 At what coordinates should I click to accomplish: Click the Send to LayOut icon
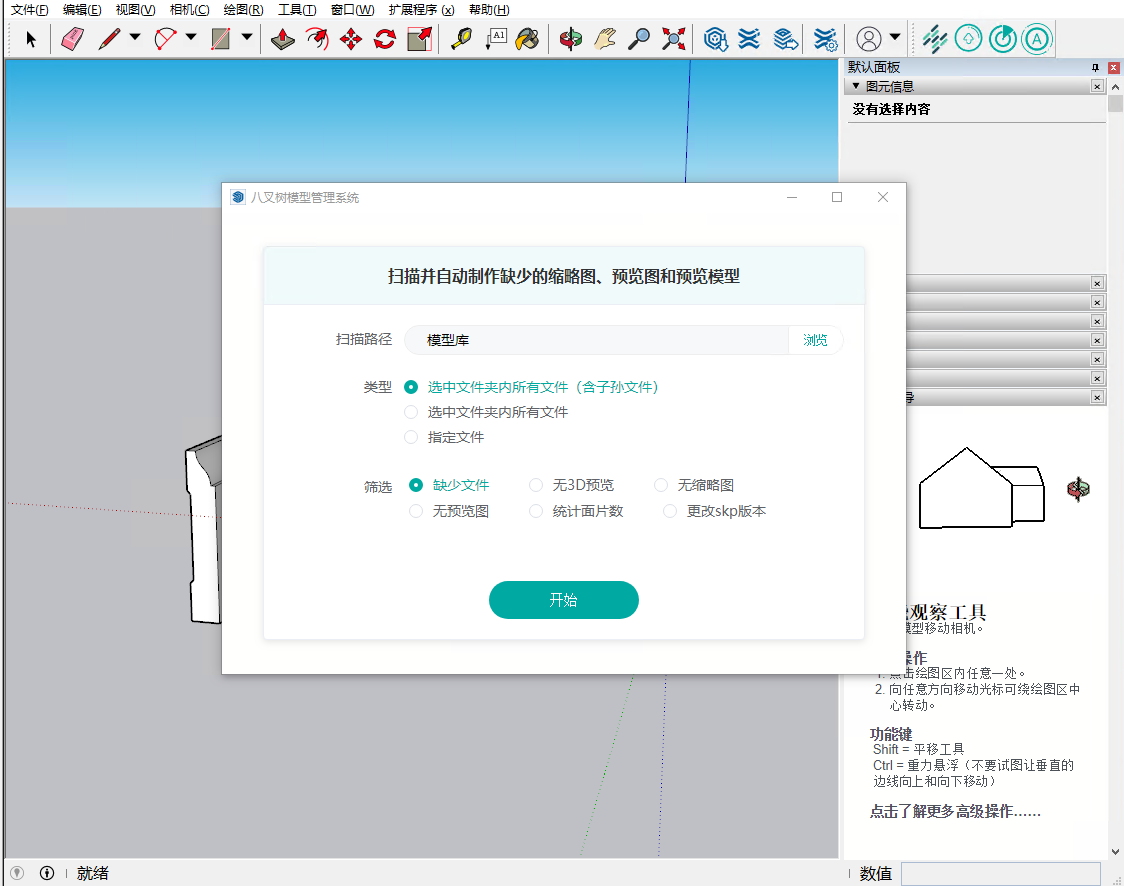pos(786,39)
